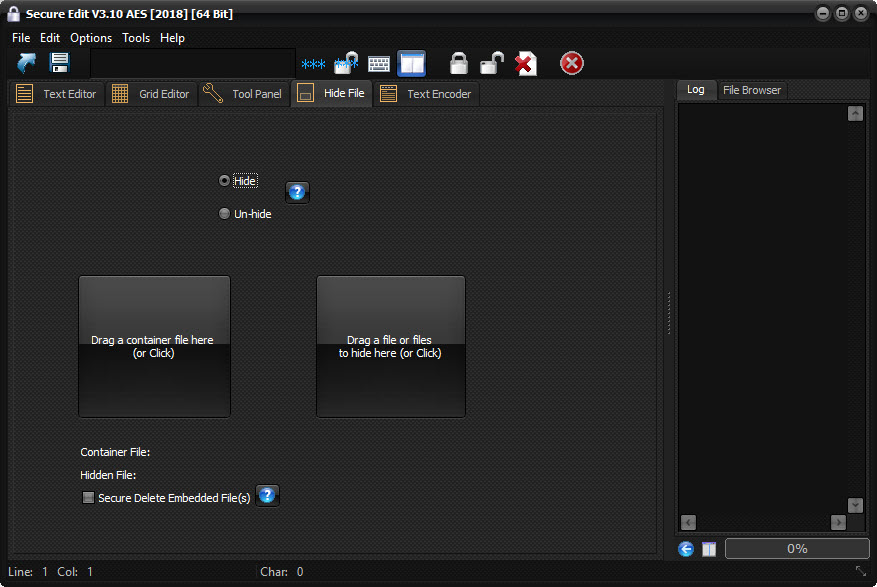Select the Hide radio button
877x587 pixels.
tap(224, 181)
